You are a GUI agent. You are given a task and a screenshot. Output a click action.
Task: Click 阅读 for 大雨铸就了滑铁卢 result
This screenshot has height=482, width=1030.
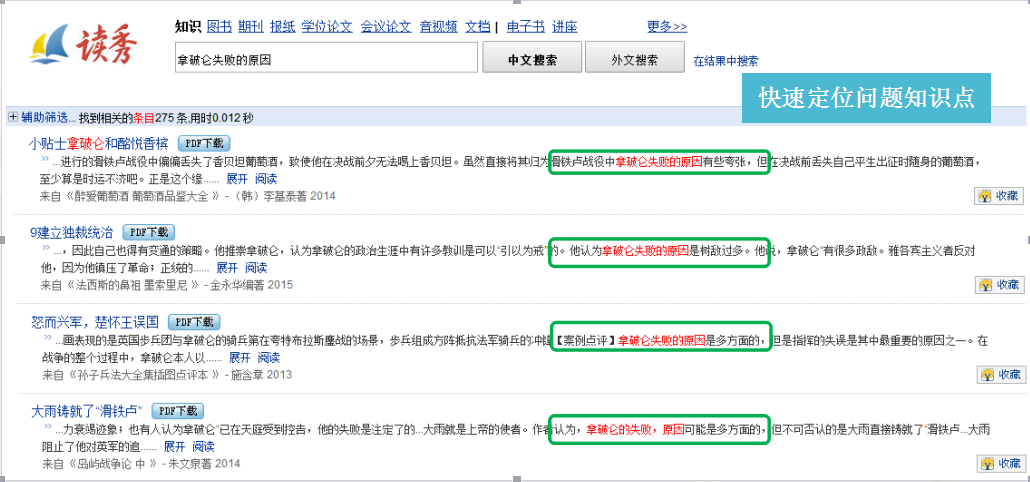[x=204, y=447]
